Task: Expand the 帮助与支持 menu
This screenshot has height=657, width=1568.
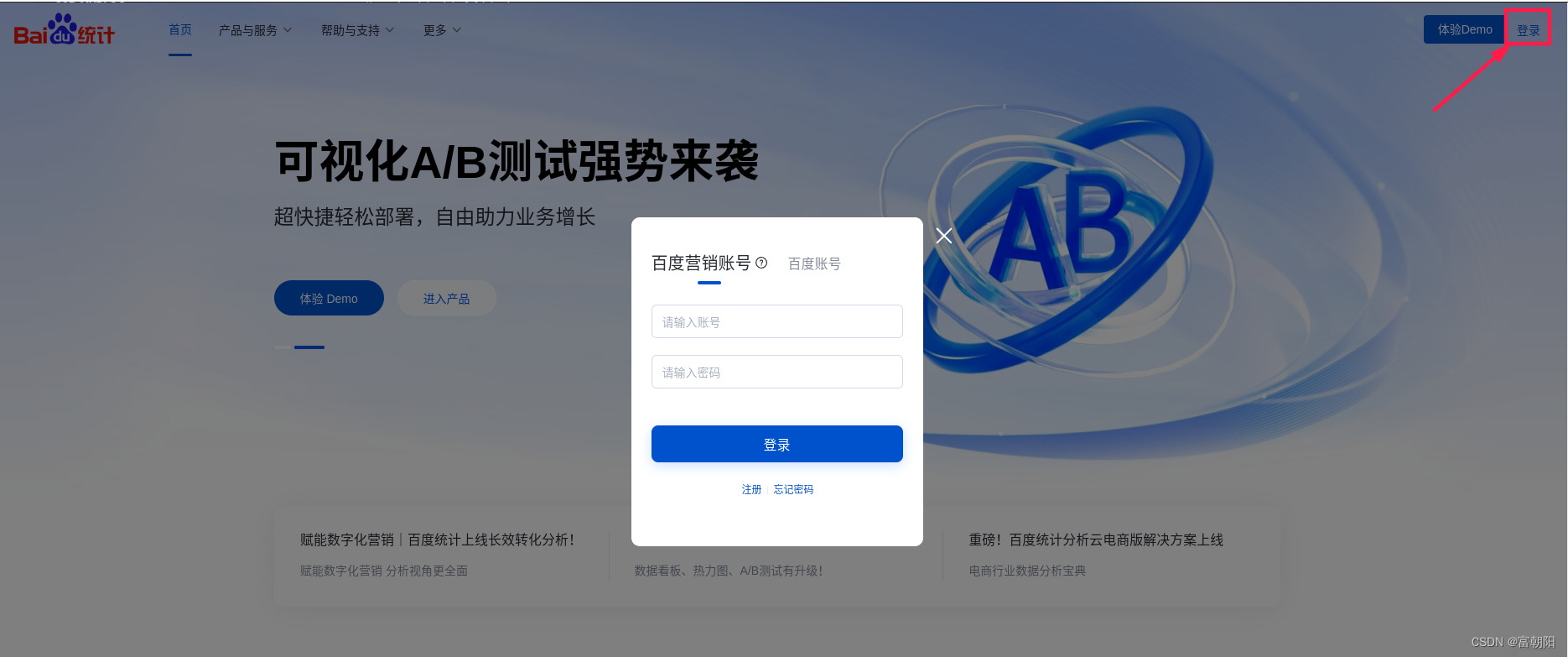Action: click(x=357, y=30)
